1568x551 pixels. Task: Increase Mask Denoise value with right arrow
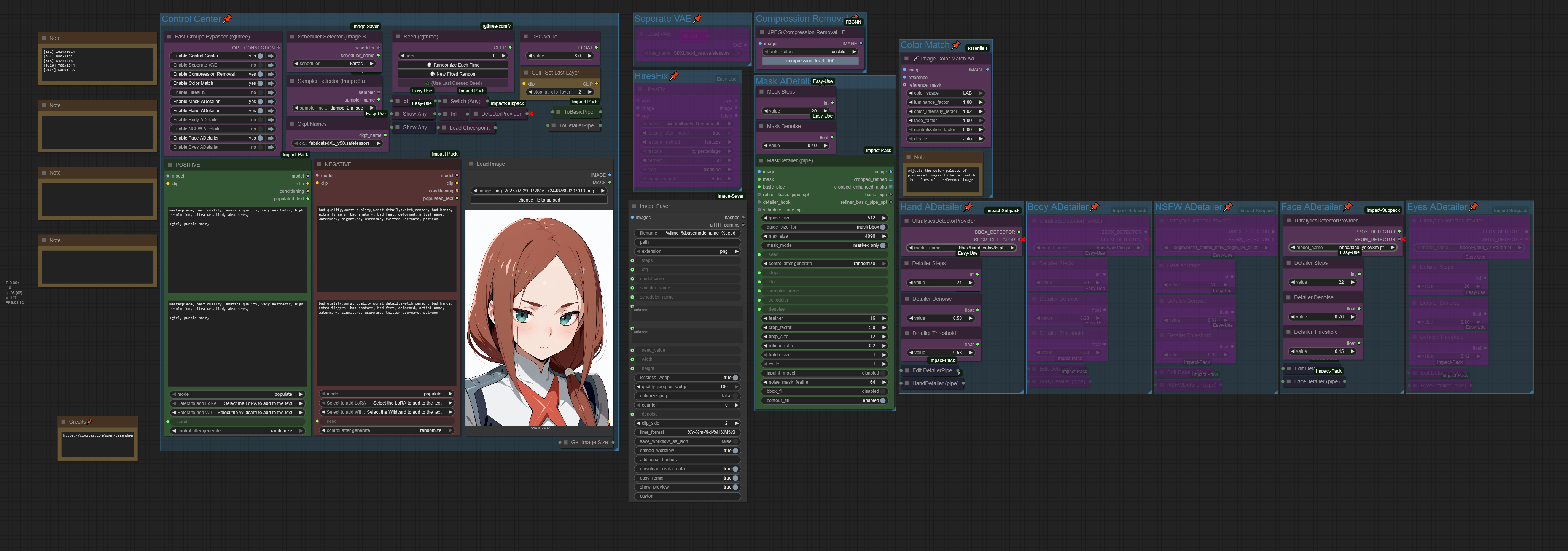[x=825, y=146]
